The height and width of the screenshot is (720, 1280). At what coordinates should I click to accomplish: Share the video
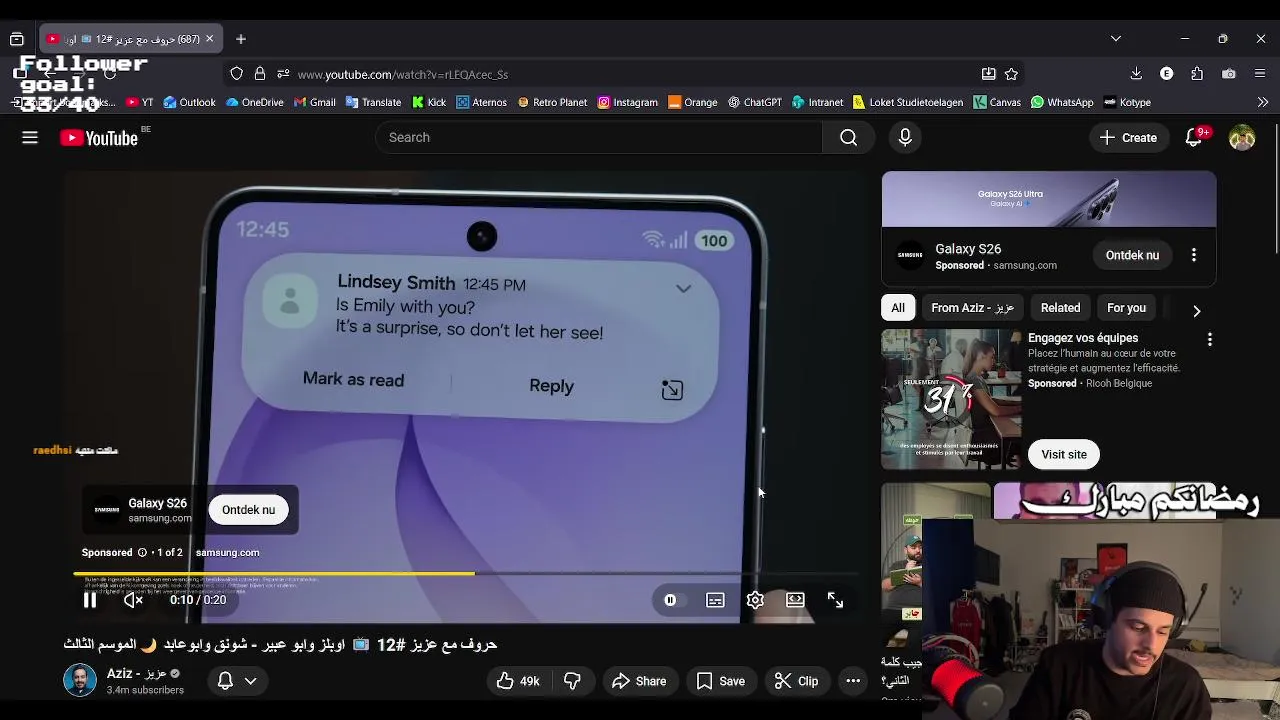[x=639, y=681]
